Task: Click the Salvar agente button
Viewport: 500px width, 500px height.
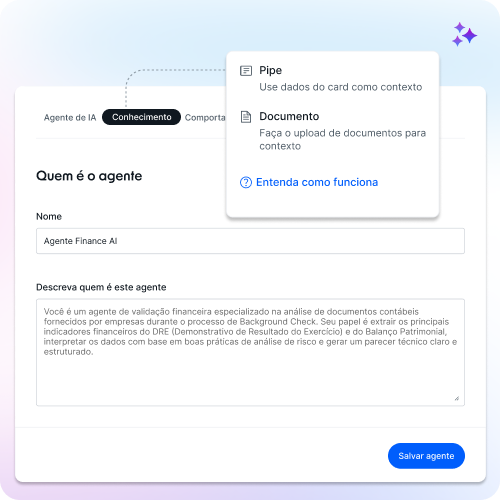Action: click(426, 456)
